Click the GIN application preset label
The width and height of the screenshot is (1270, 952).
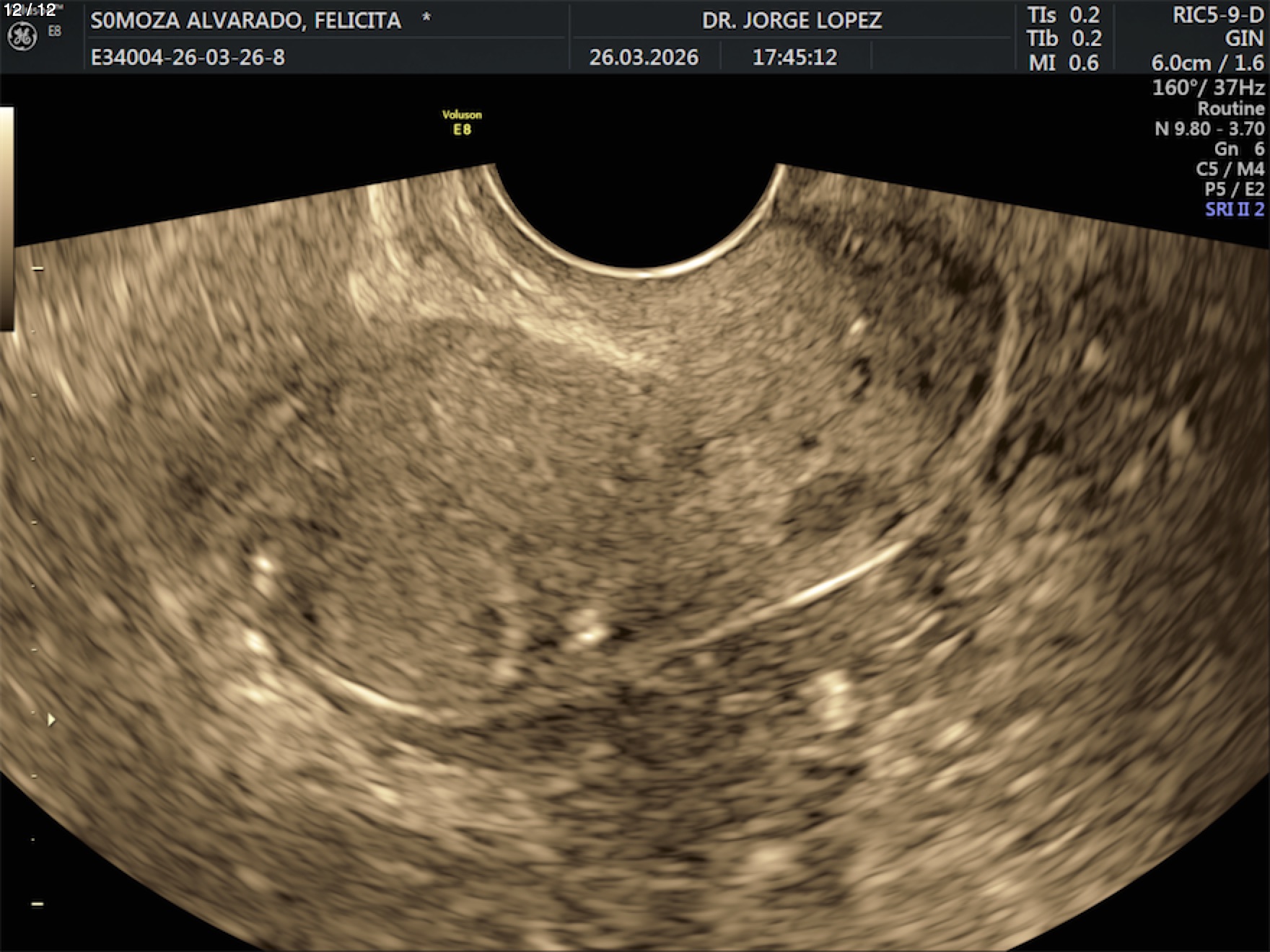(x=1244, y=38)
